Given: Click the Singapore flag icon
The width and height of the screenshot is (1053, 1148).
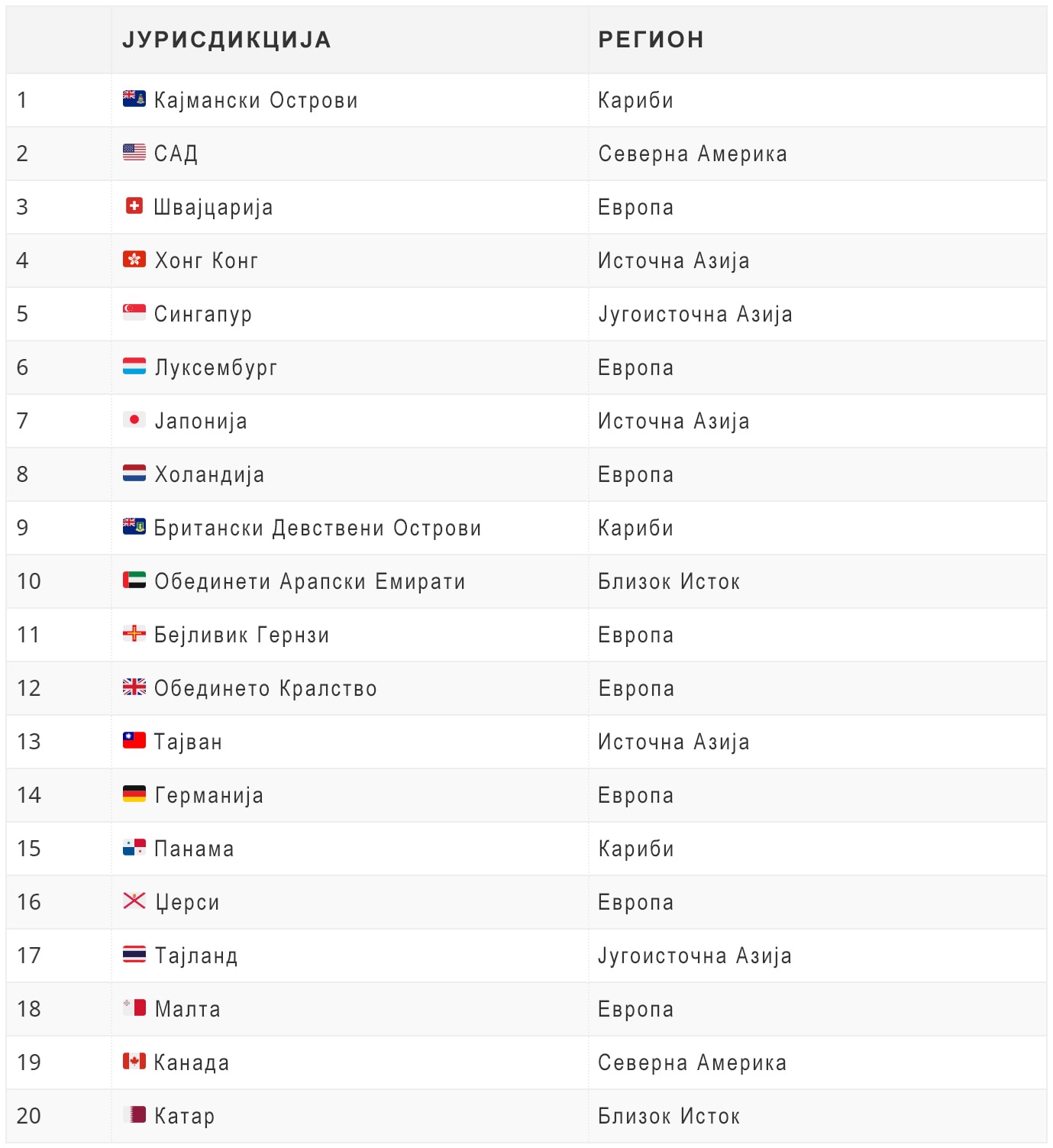Looking at the screenshot, I should click(x=134, y=312).
